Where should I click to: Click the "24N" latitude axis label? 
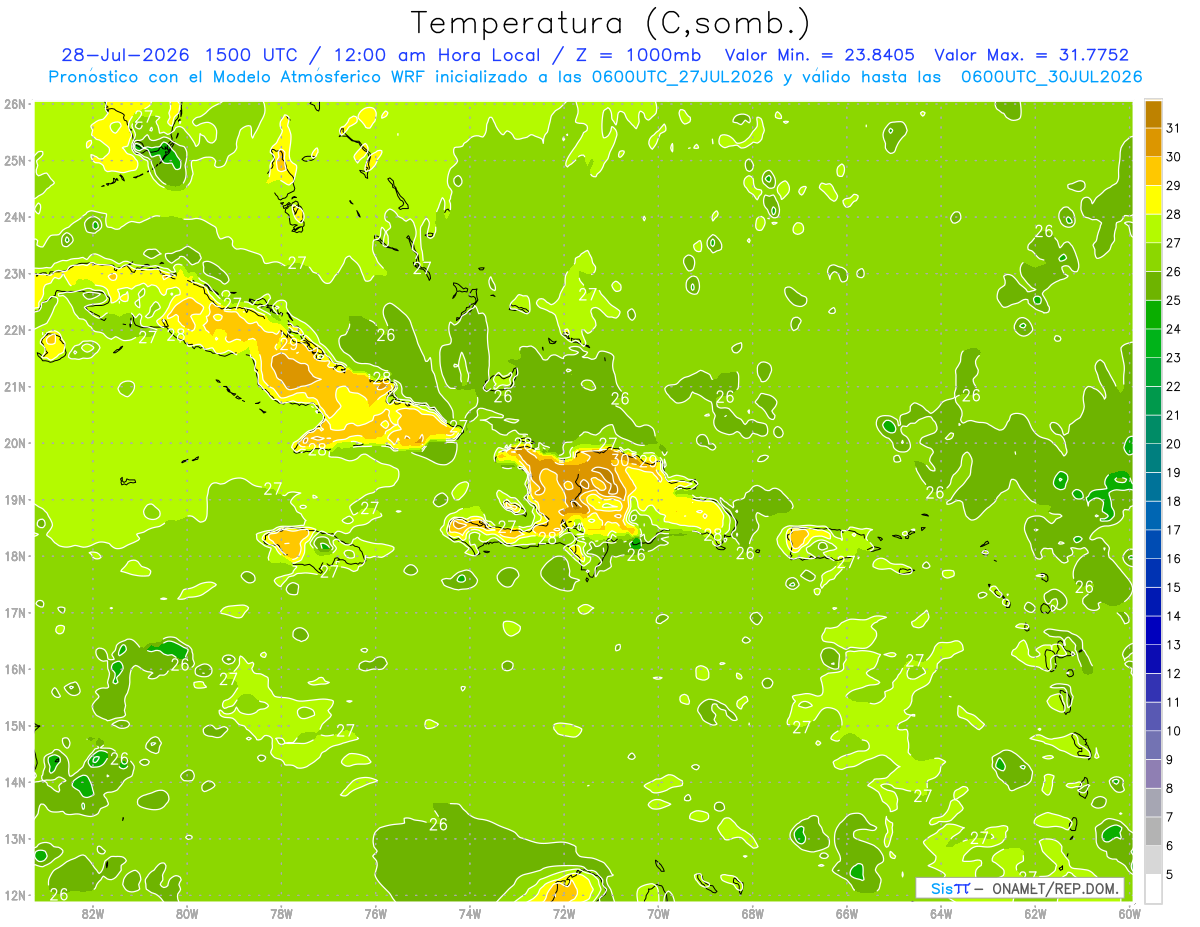point(16,216)
